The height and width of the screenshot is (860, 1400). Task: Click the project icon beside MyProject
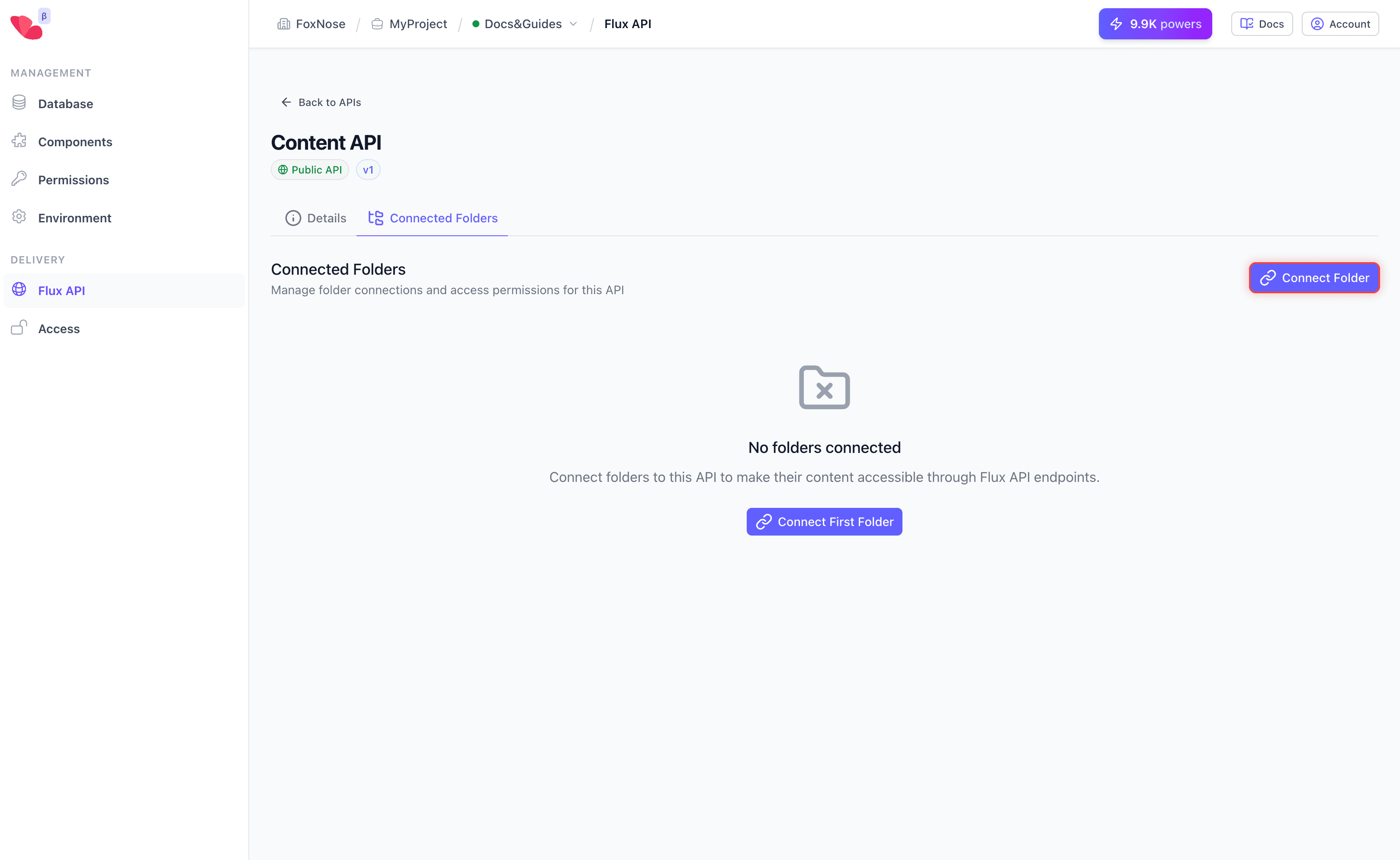click(376, 24)
